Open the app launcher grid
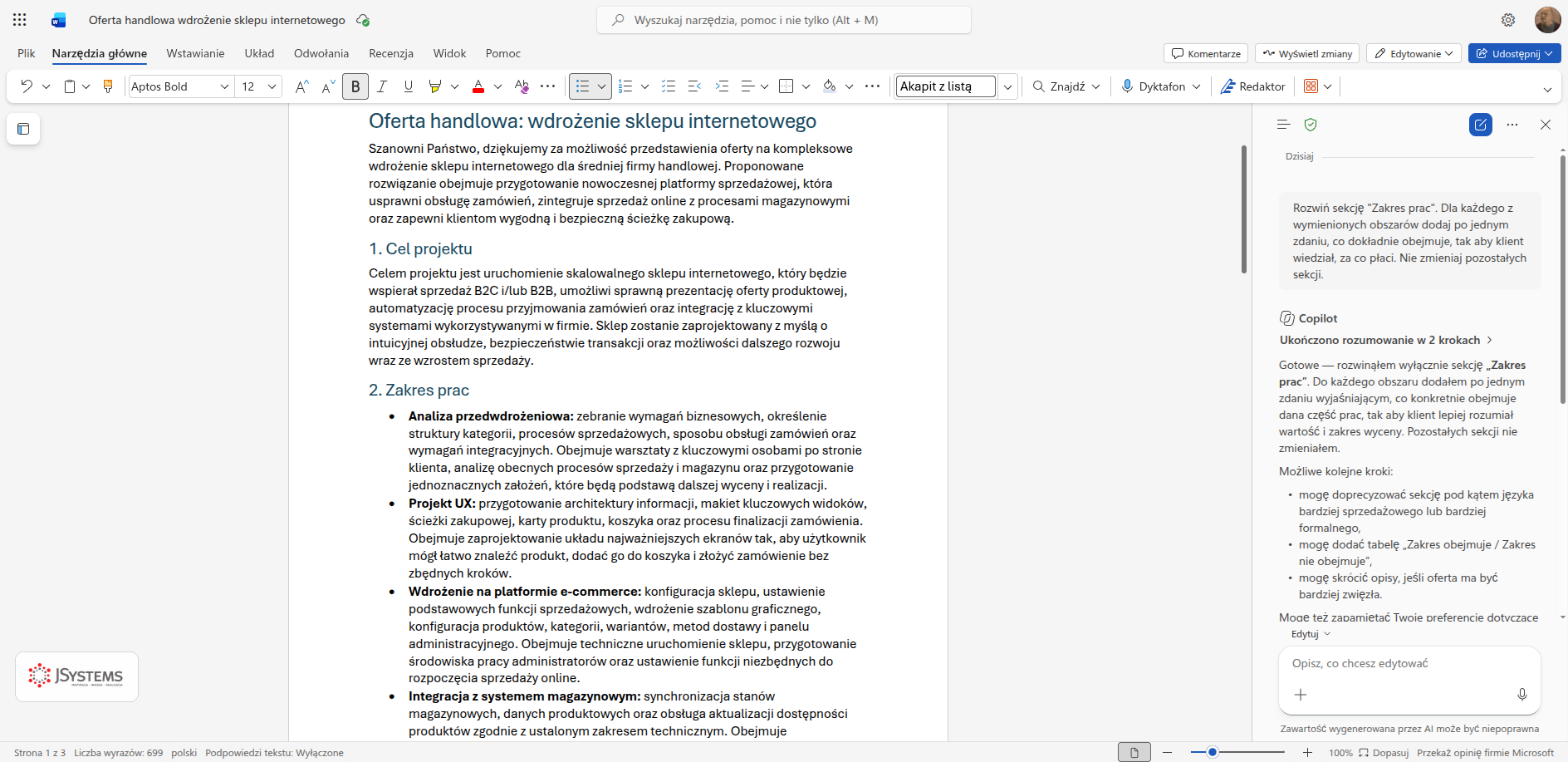Screen dimensions: 1568x762 tap(20, 20)
